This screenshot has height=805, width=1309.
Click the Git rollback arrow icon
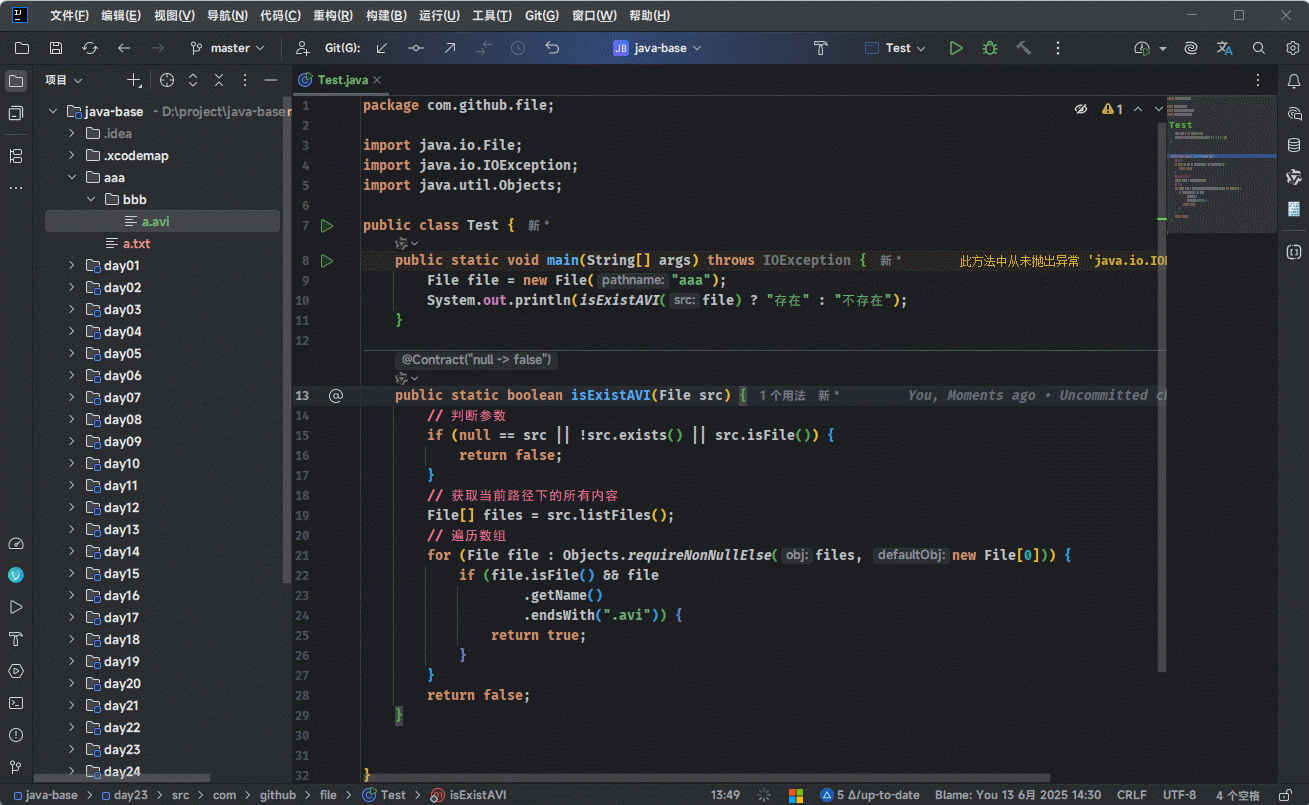coord(552,48)
